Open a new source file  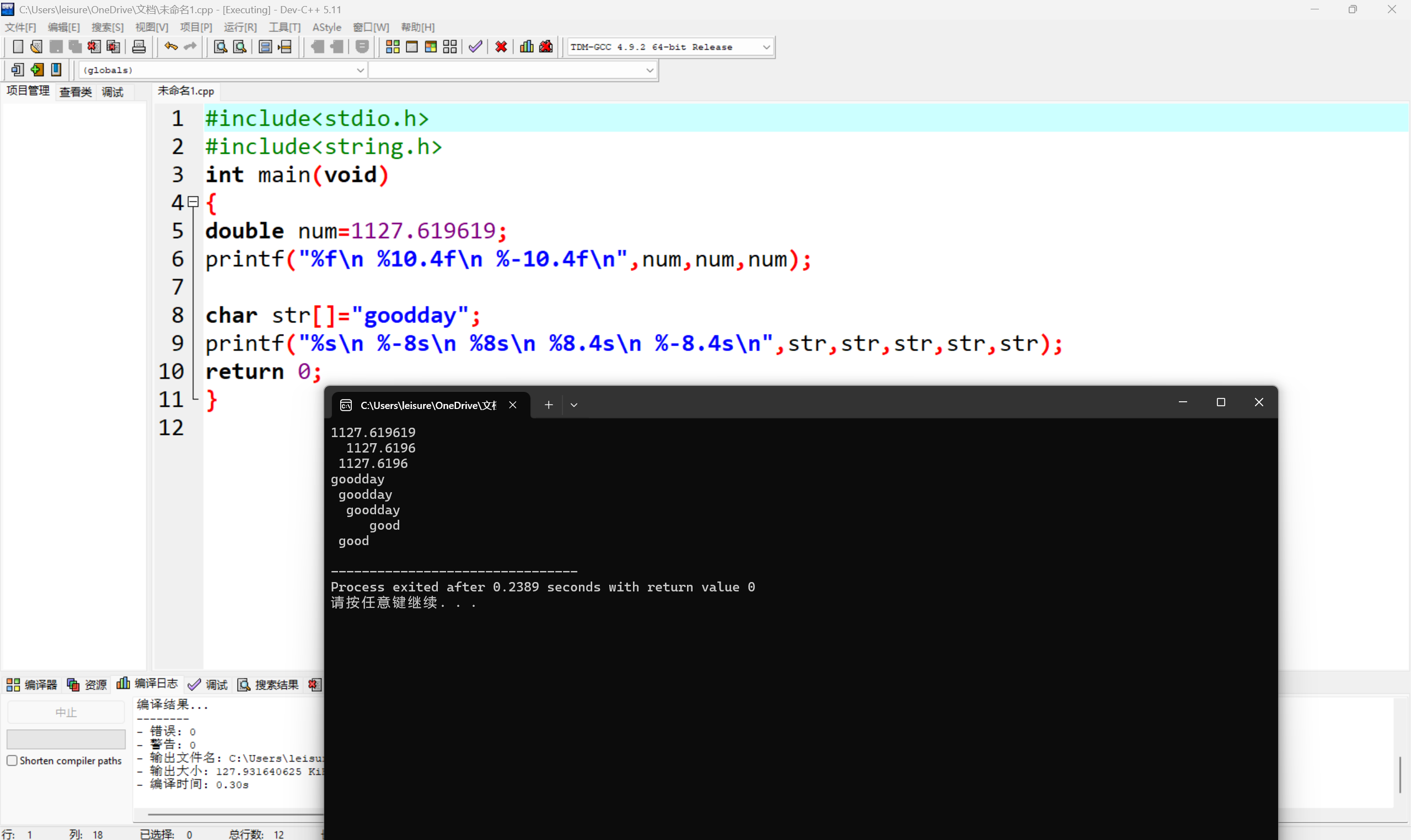(18, 46)
